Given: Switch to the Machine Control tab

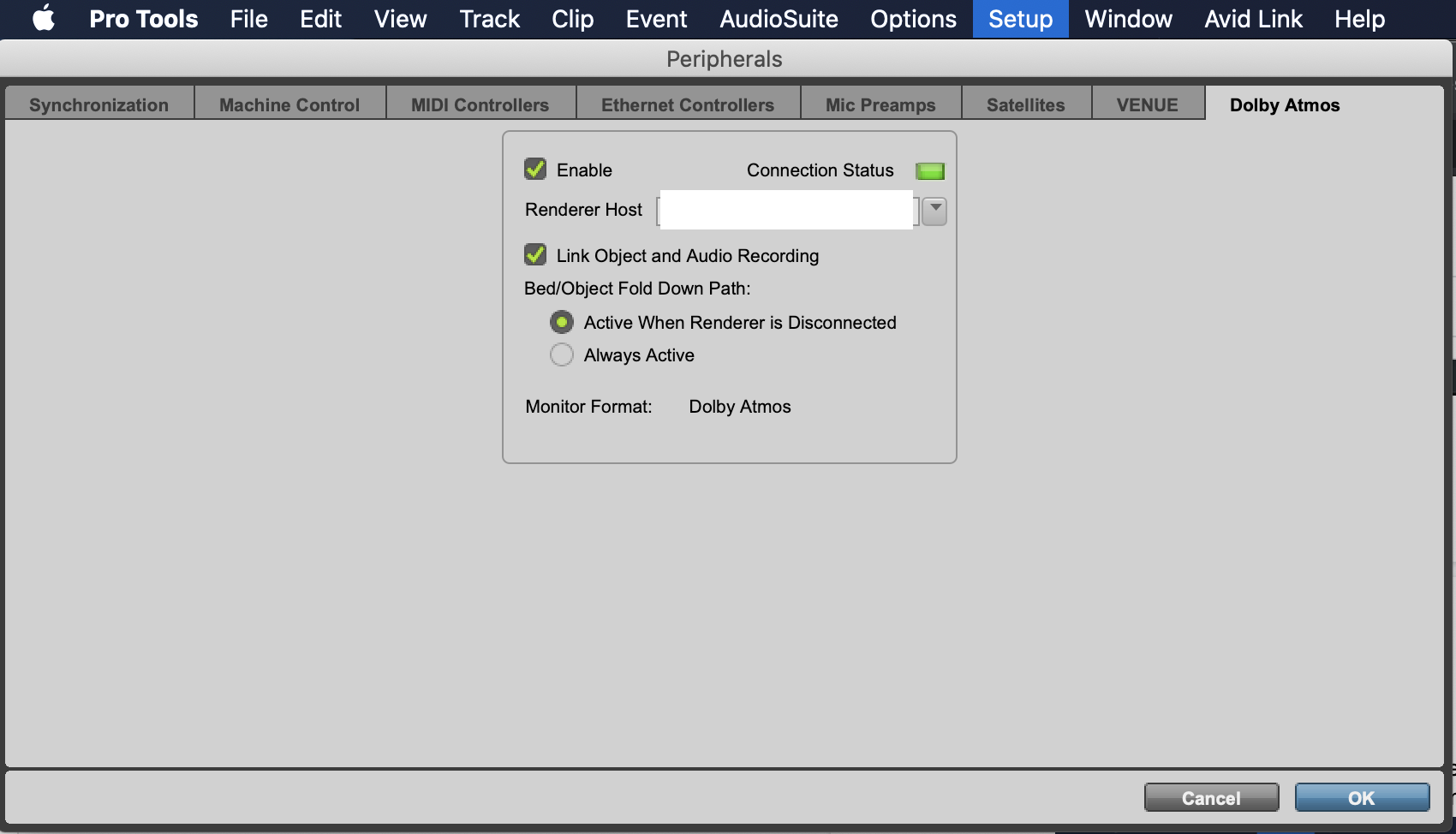Looking at the screenshot, I should [289, 104].
